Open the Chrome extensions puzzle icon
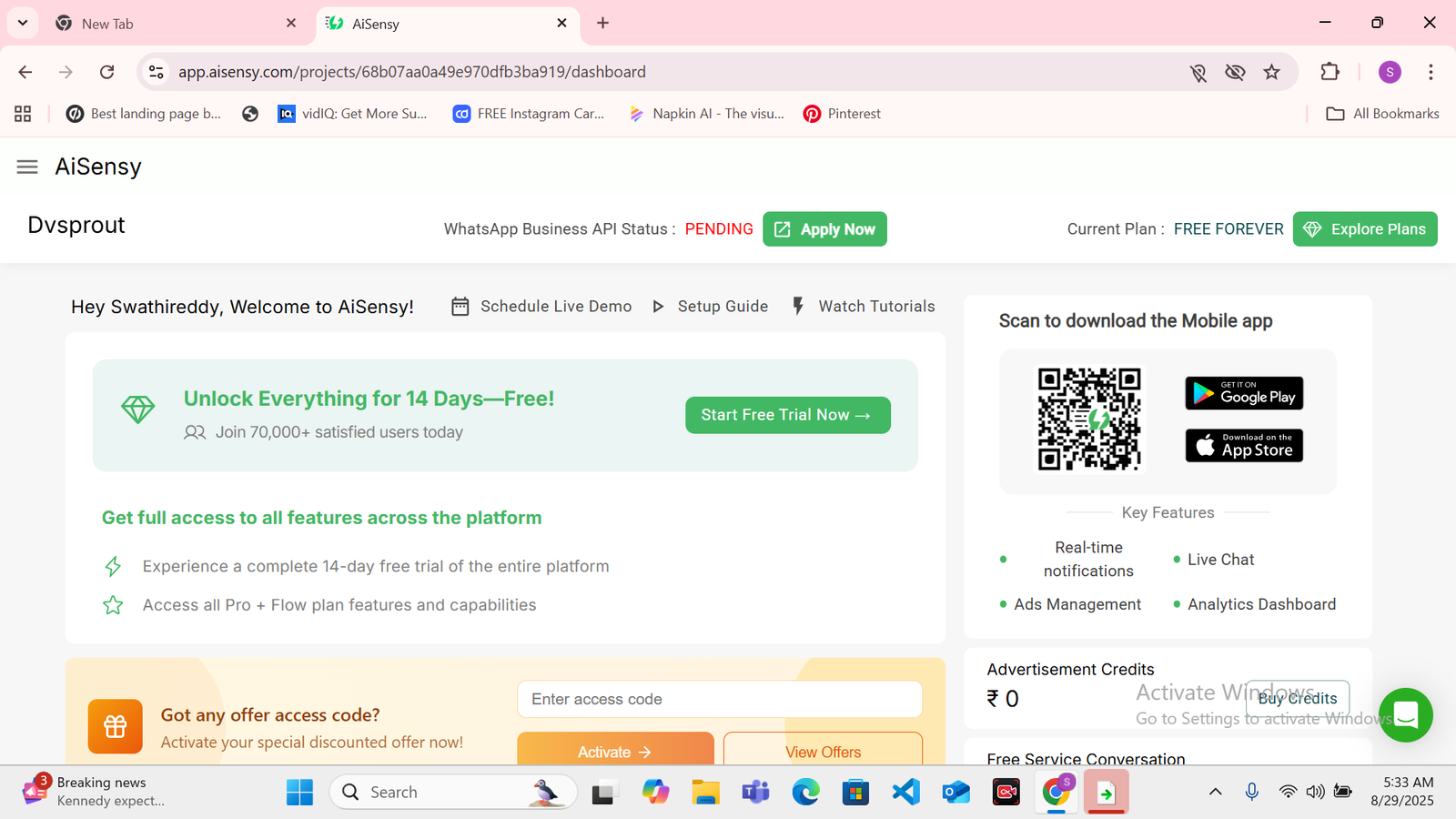This screenshot has width=1456, height=819. coord(1330,72)
